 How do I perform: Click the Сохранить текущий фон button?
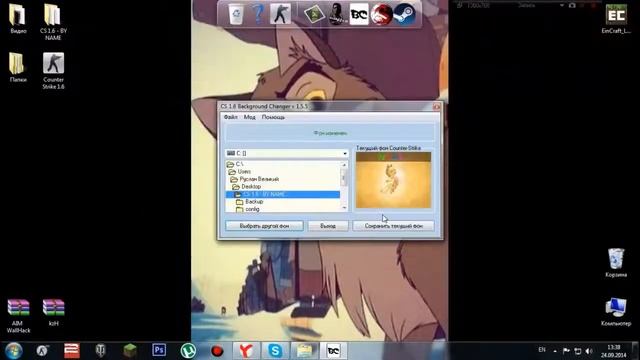click(x=393, y=226)
